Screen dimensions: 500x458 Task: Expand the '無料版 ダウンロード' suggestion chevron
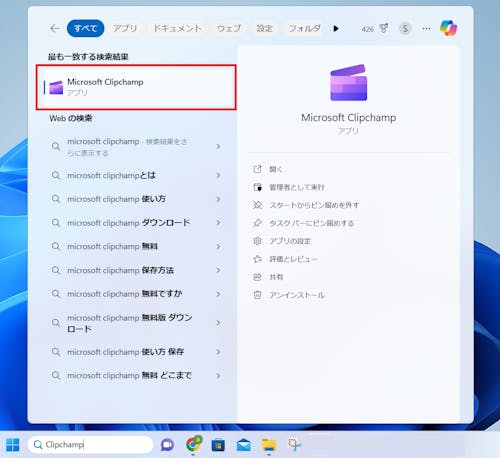(x=218, y=323)
